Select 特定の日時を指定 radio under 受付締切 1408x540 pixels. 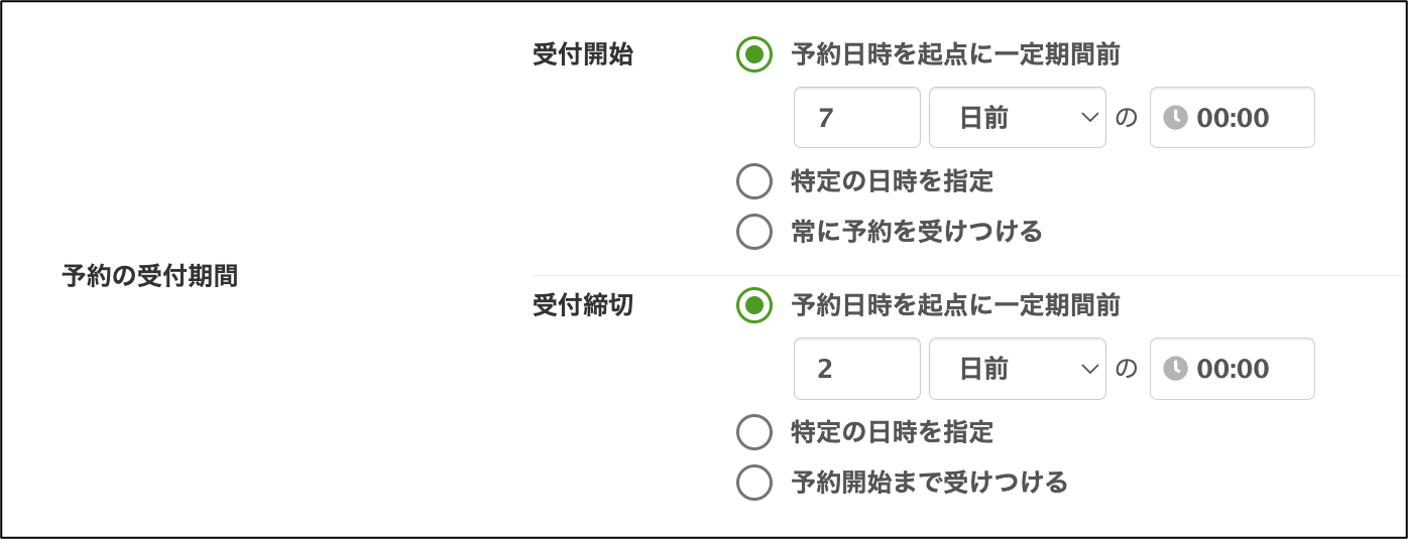click(x=754, y=433)
